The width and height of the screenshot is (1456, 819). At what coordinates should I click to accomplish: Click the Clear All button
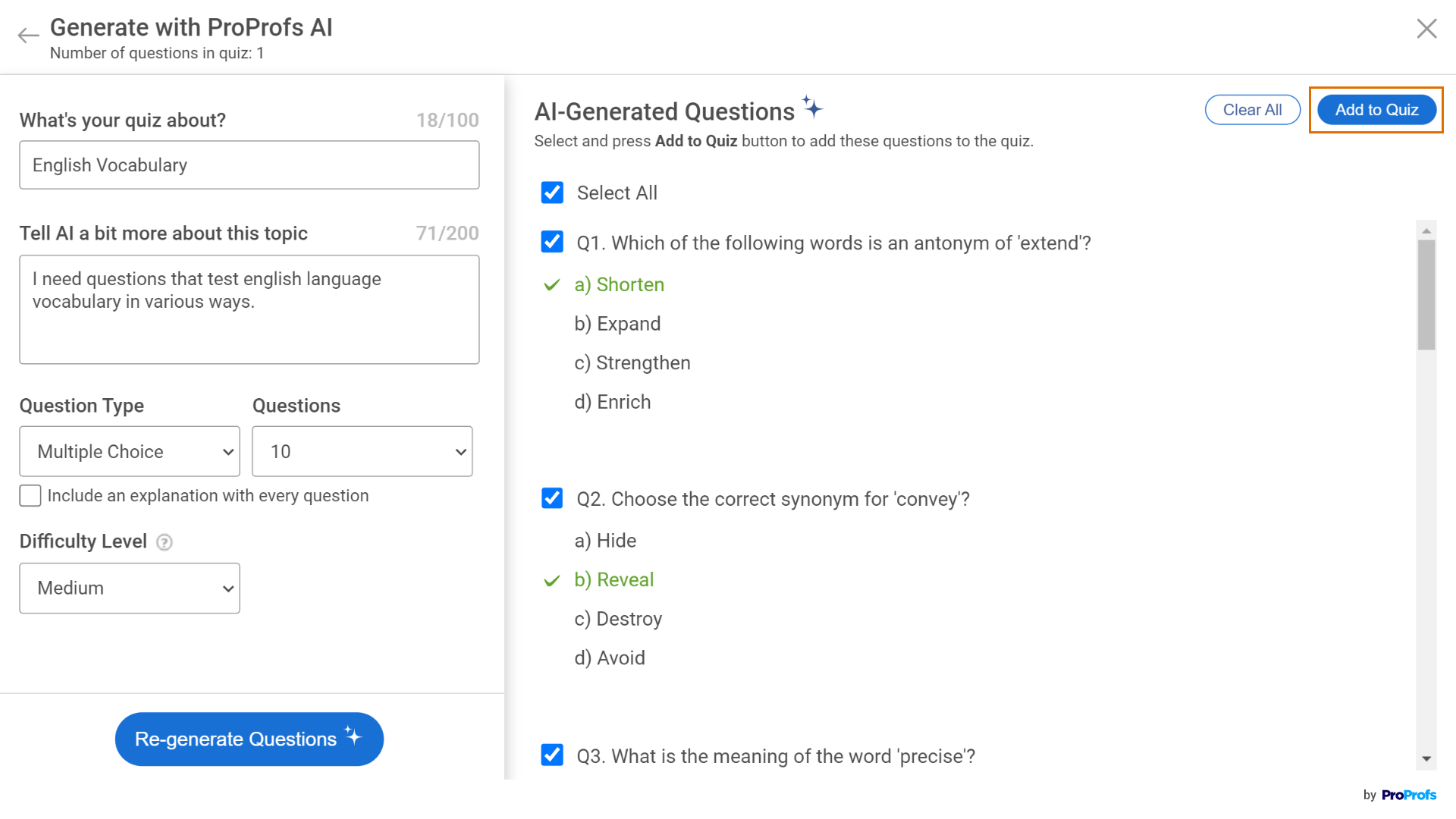(x=1252, y=110)
